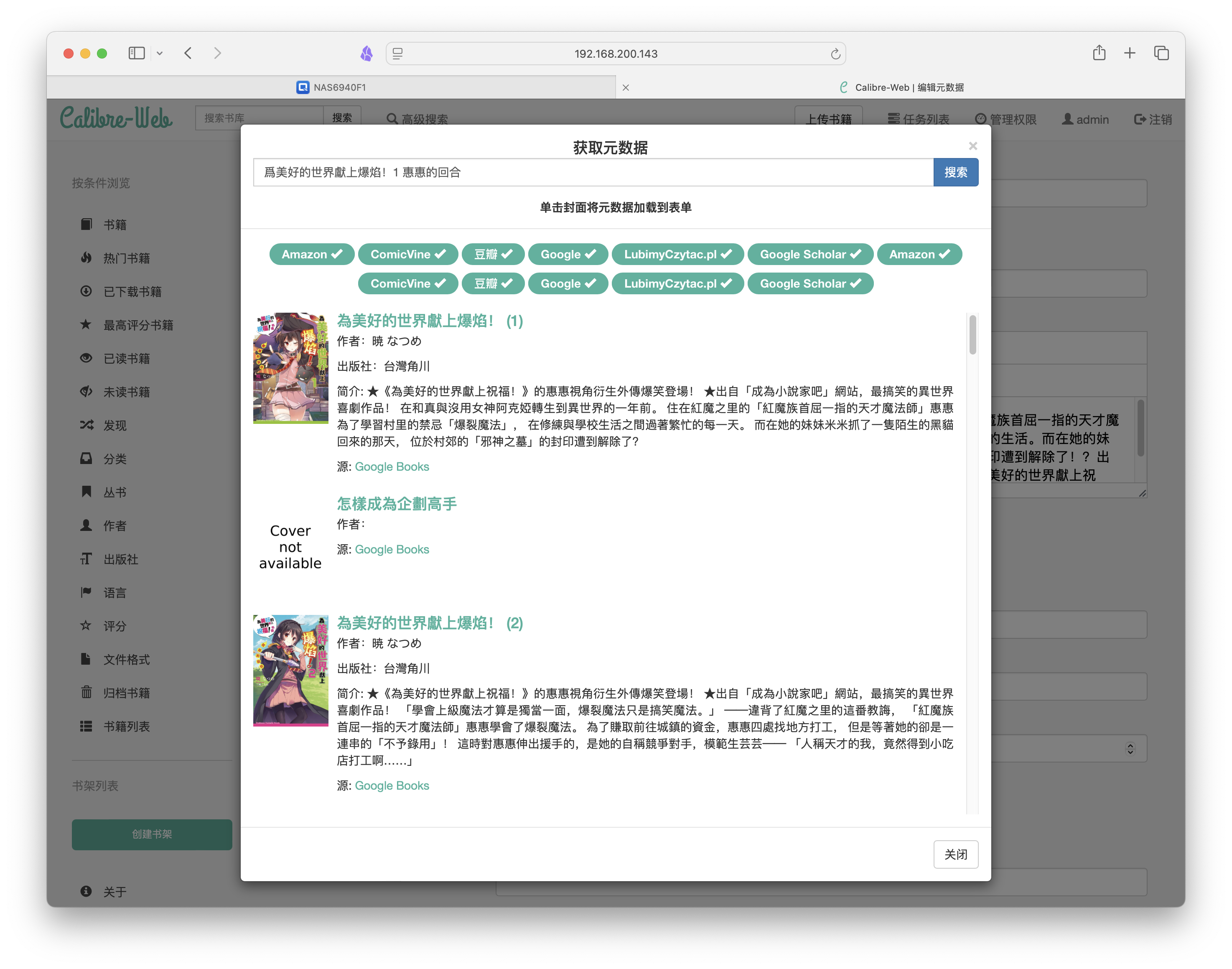Go forward with the browser forward arrow

tap(218, 54)
